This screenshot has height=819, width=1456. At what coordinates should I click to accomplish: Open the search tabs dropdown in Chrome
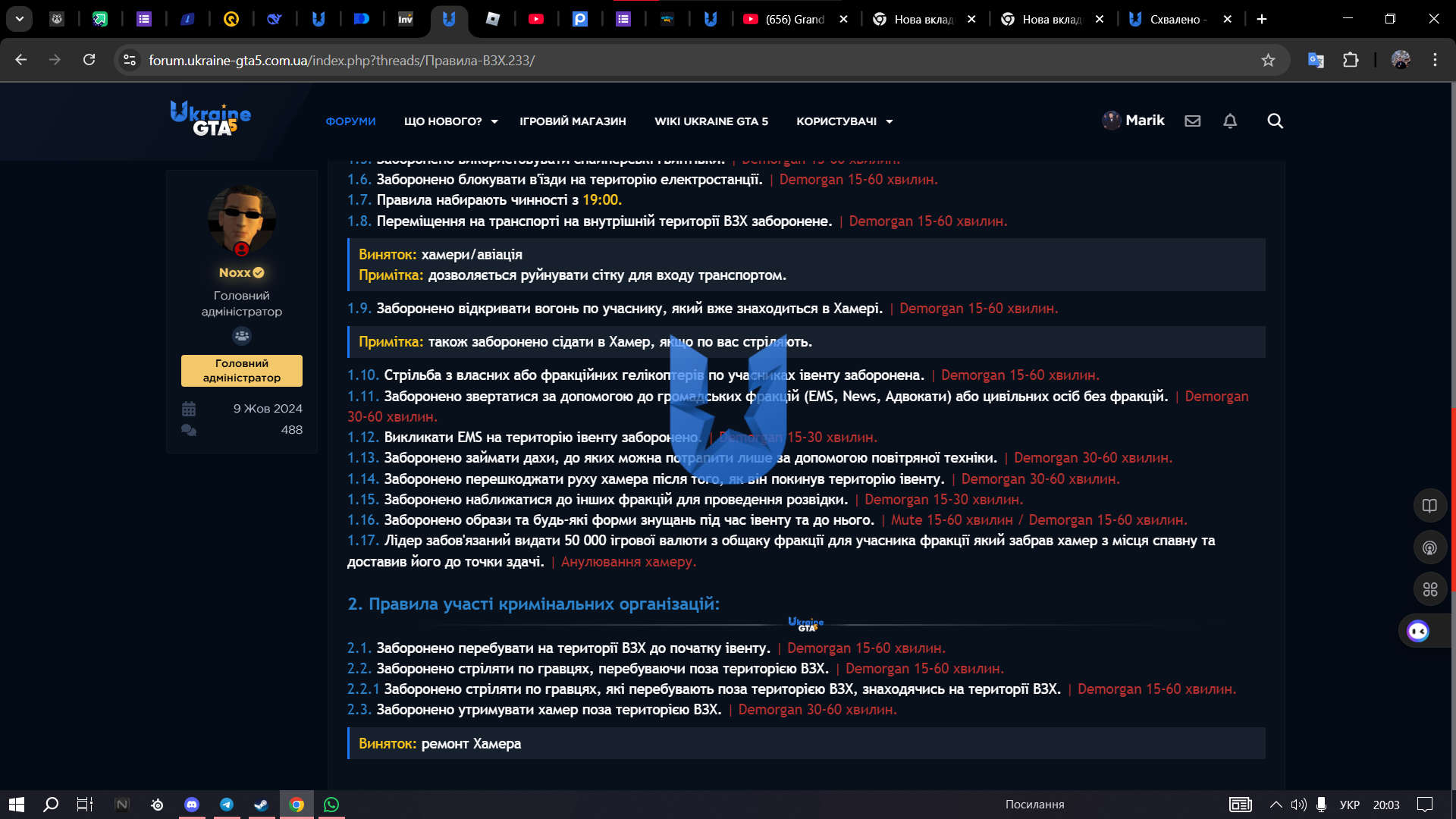pyautogui.click(x=20, y=19)
